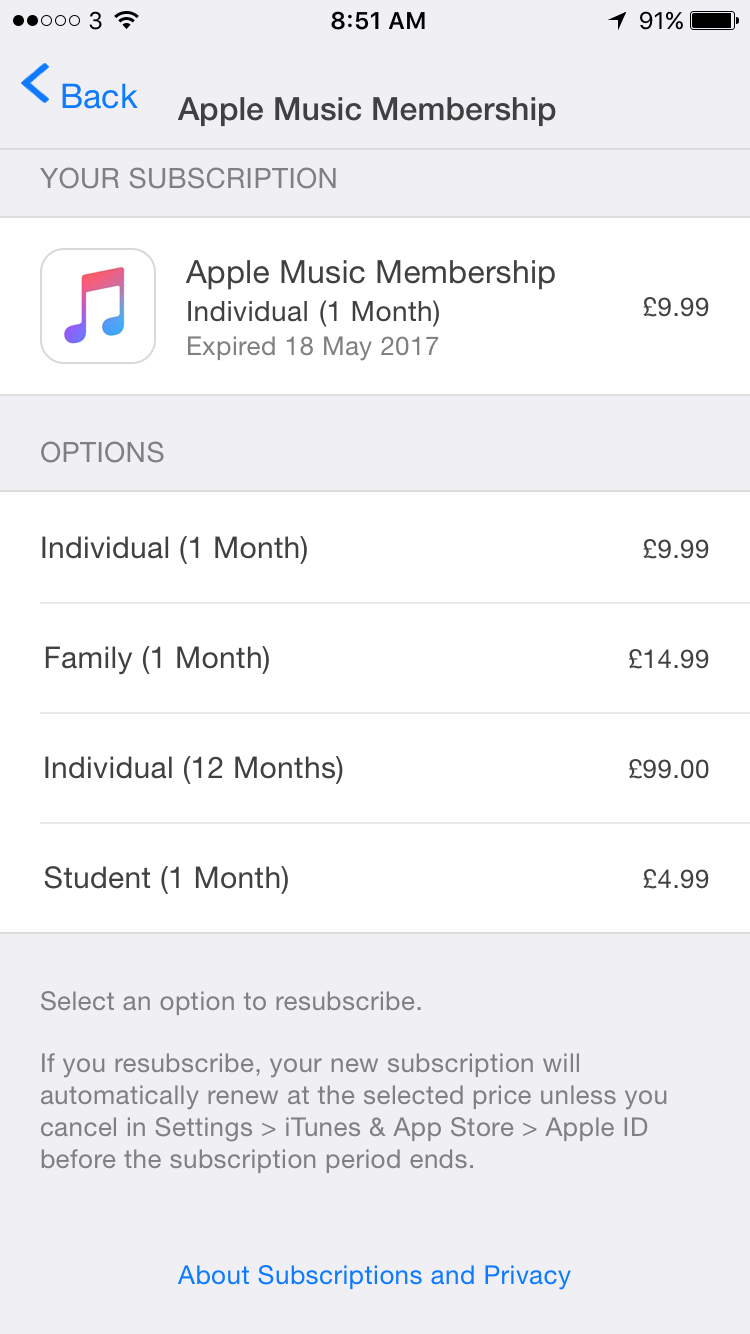Tap the £14.99 Family price

[x=668, y=659]
